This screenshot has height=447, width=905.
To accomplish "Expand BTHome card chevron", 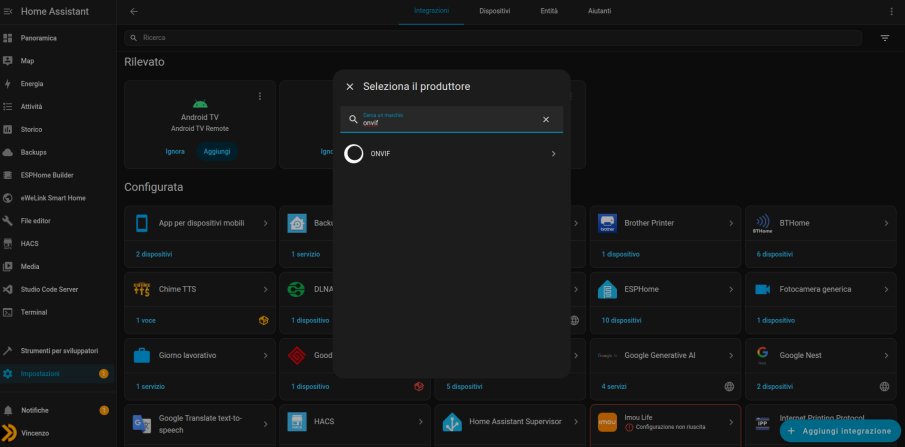I will click(886, 223).
